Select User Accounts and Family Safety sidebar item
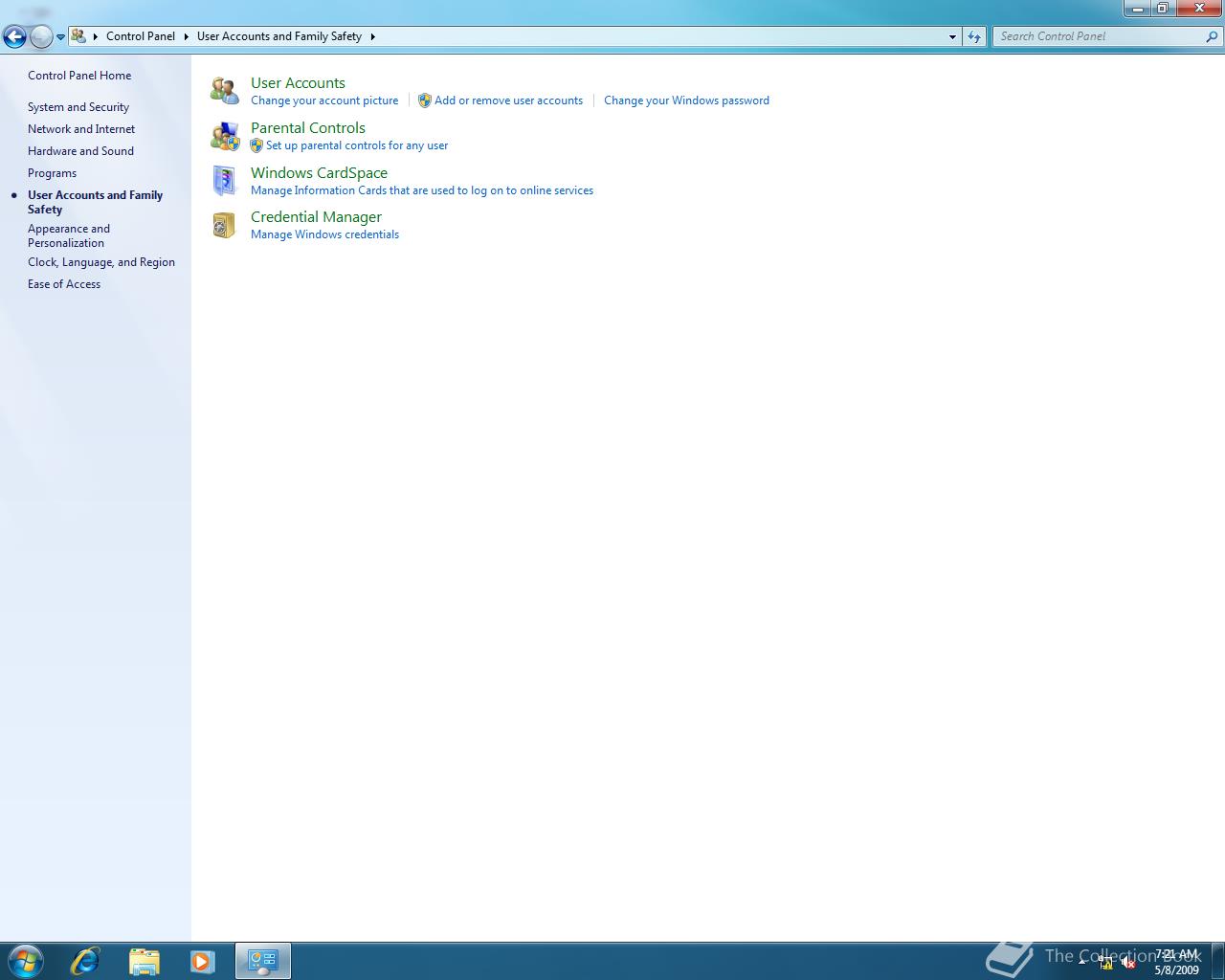This screenshot has width=1225, height=980. click(x=95, y=202)
